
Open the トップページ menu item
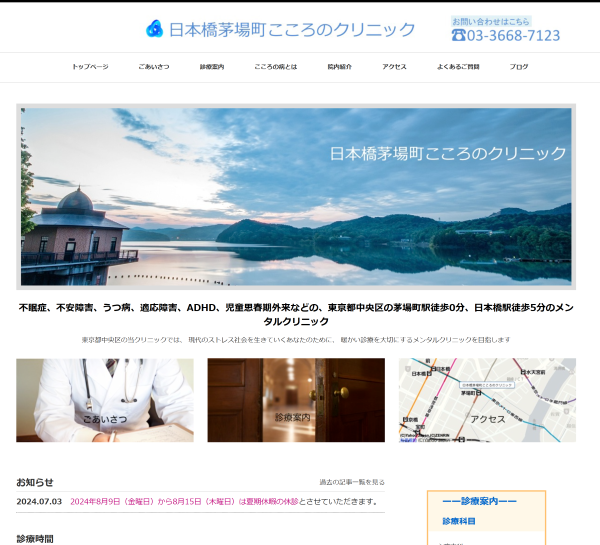click(x=90, y=67)
